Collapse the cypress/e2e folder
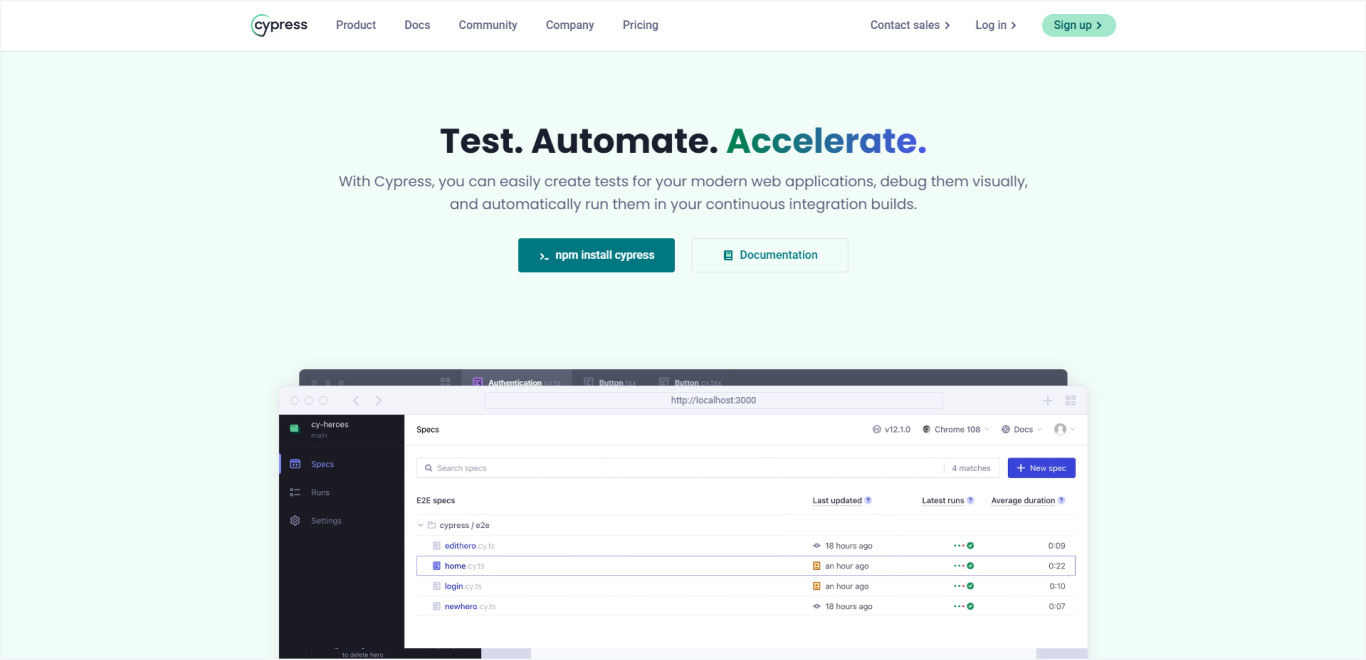Screen dimensions: 1366x660 coord(419,524)
